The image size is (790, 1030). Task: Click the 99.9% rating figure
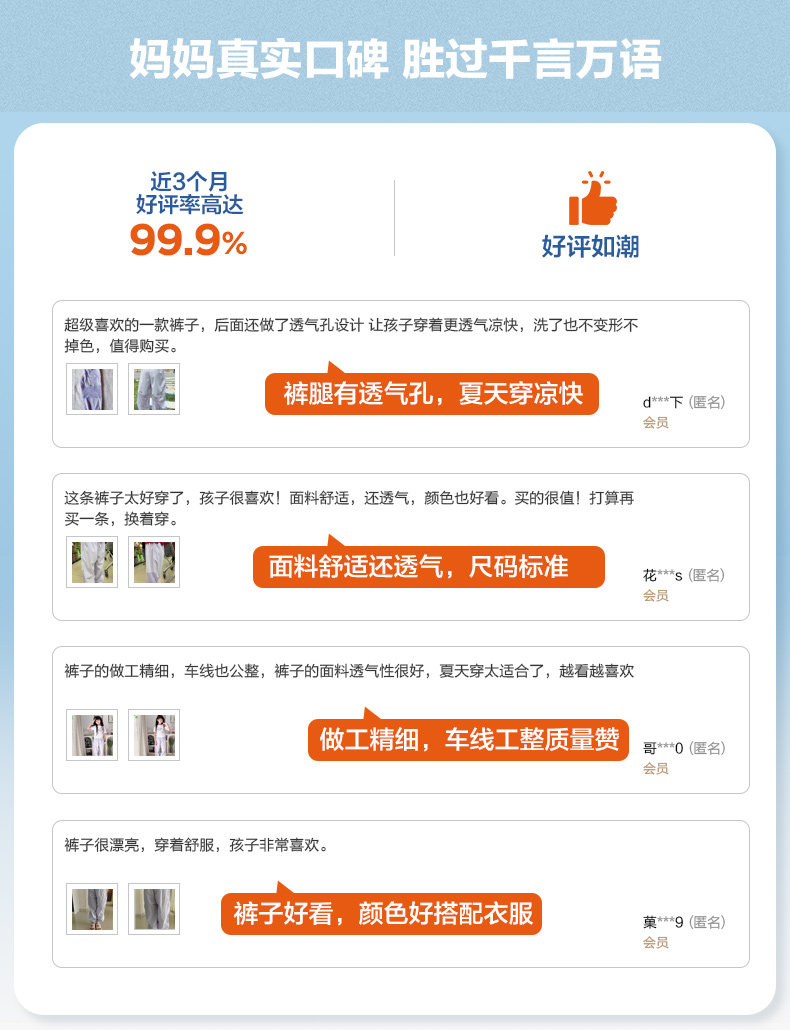(188, 240)
